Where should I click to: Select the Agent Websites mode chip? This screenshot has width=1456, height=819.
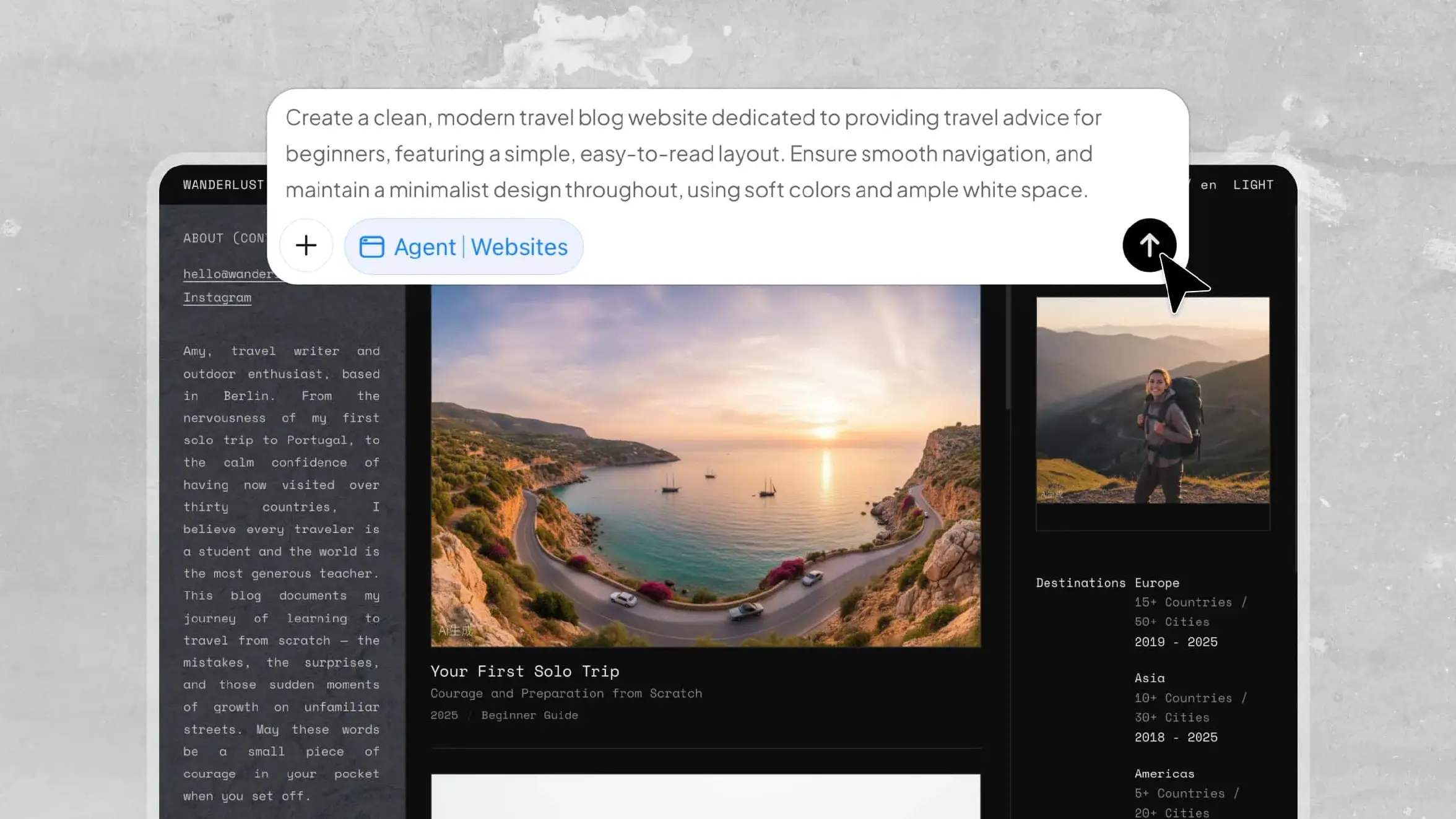click(464, 246)
